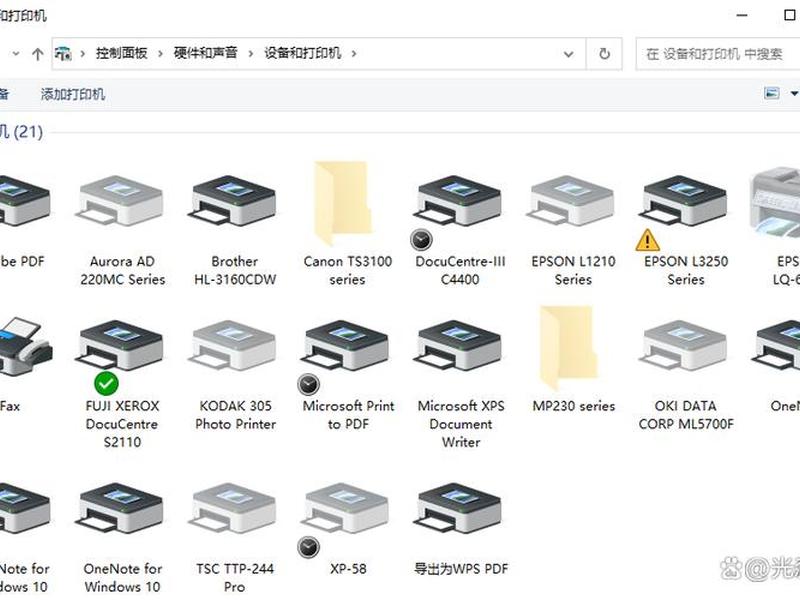This screenshot has width=800, height=600.
Task: Select the DocuCentre-III C4400 printer icon
Action: tap(459, 200)
